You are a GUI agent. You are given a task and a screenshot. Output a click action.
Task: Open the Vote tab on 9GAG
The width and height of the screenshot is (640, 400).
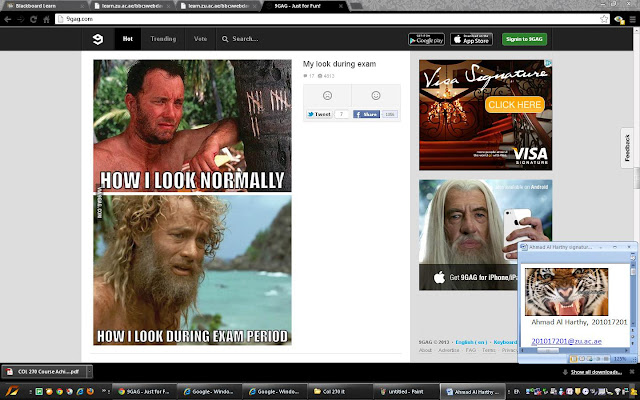(x=200, y=39)
